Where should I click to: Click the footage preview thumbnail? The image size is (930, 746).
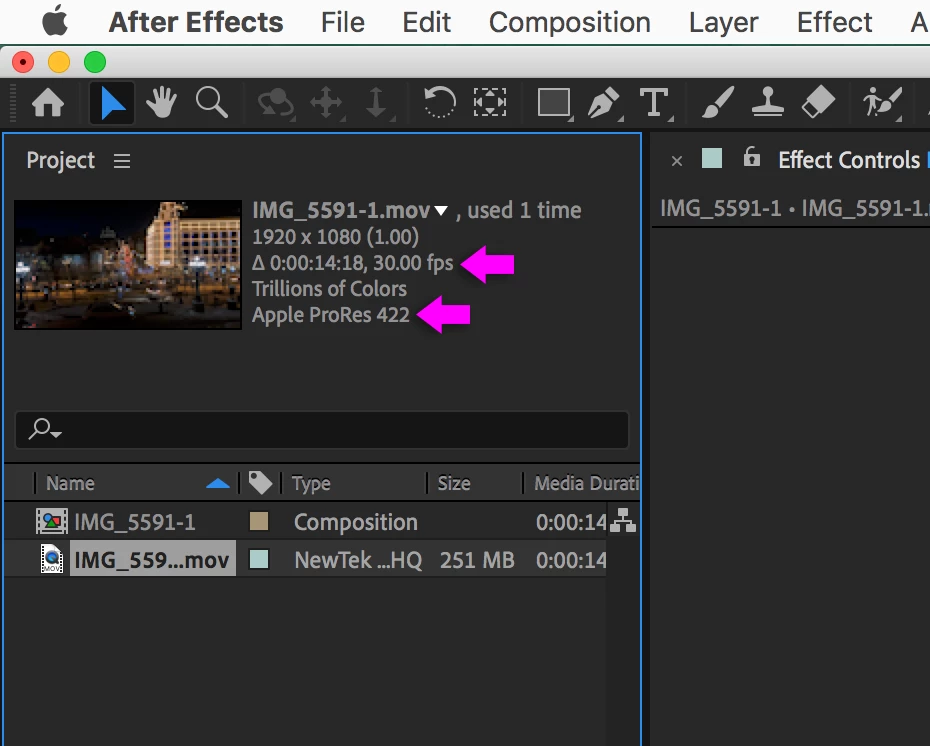tap(128, 264)
